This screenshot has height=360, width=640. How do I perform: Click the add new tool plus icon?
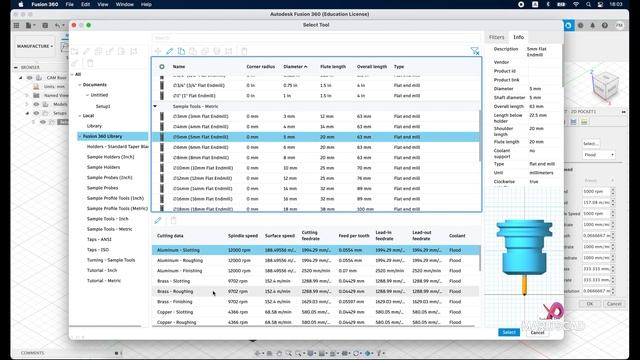[x=158, y=51]
